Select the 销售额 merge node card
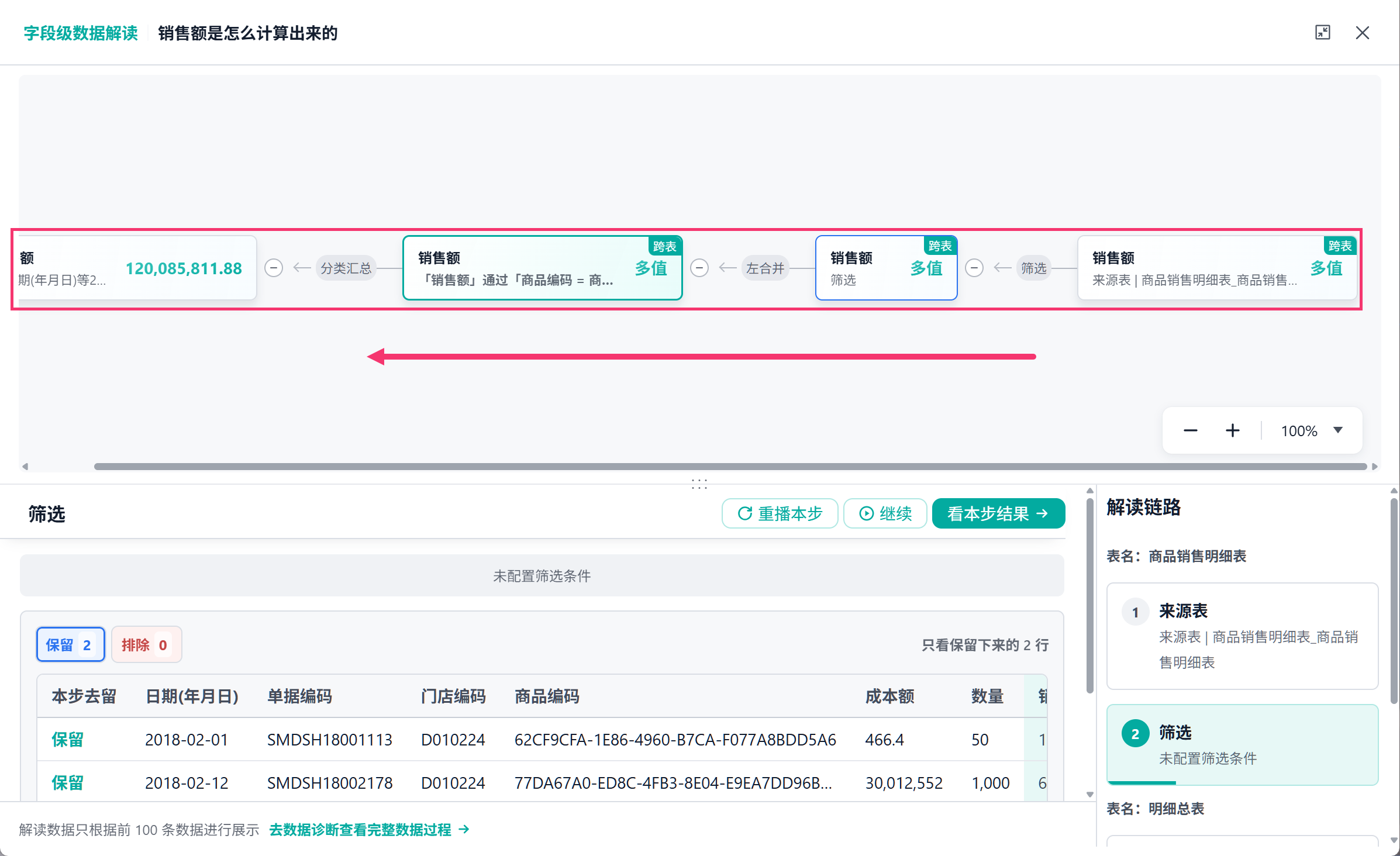Screen dimensions: 1400x856 click(542, 268)
